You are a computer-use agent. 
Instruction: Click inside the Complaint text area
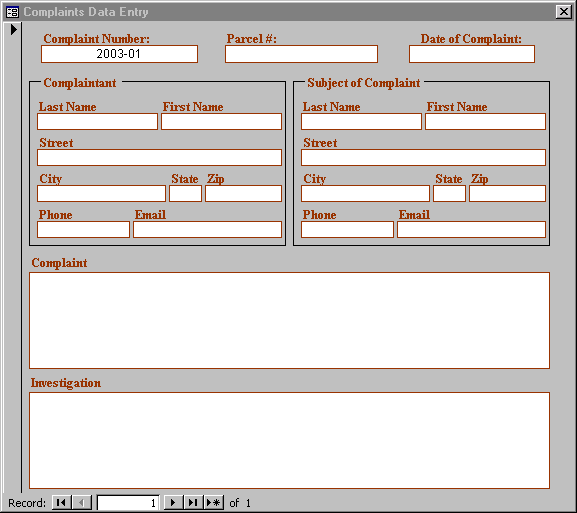(x=290, y=321)
